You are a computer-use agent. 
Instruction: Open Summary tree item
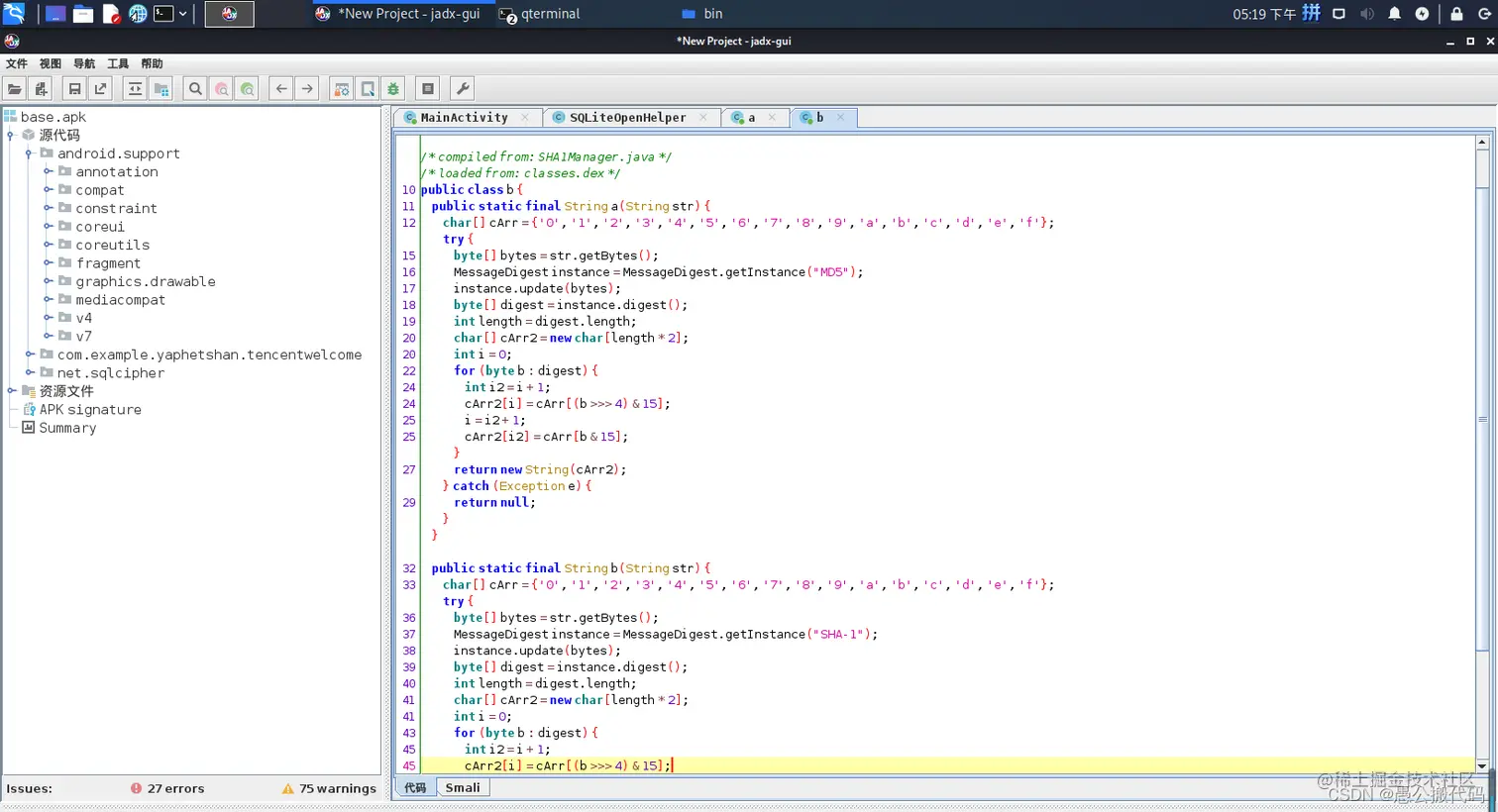pyautogui.click(x=59, y=428)
